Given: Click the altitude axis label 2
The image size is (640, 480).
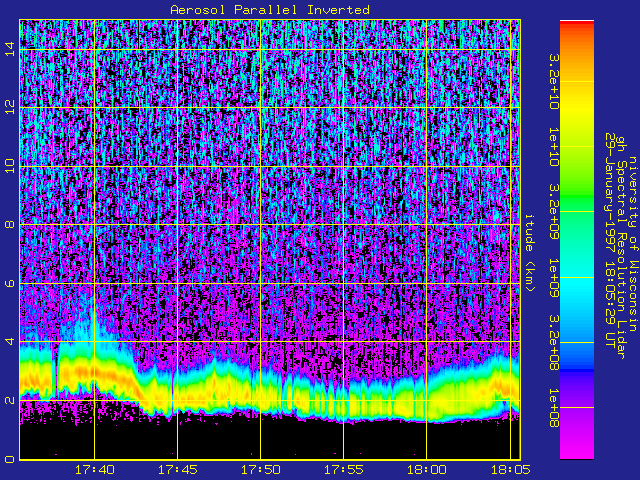Looking at the screenshot, I should 10,400.
